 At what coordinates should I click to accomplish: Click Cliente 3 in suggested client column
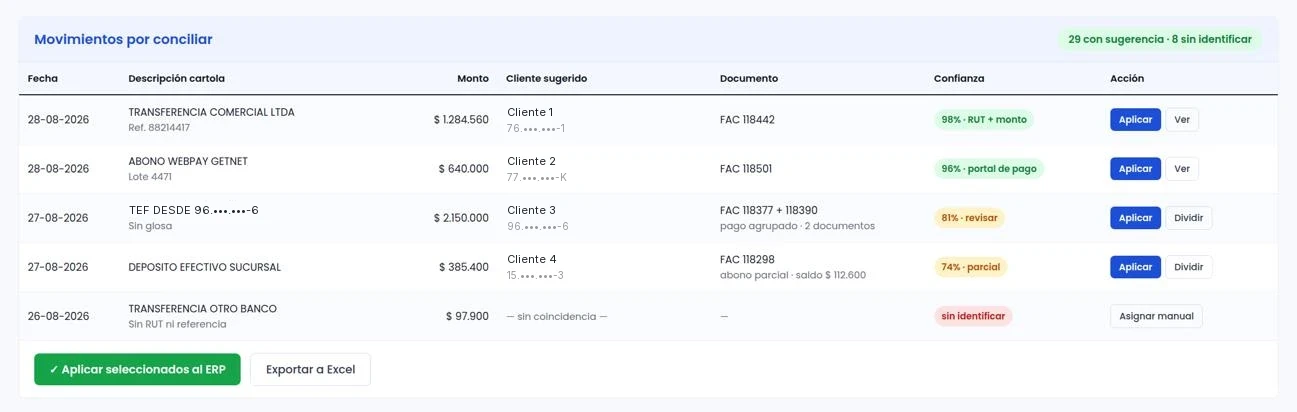pyautogui.click(x=531, y=210)
